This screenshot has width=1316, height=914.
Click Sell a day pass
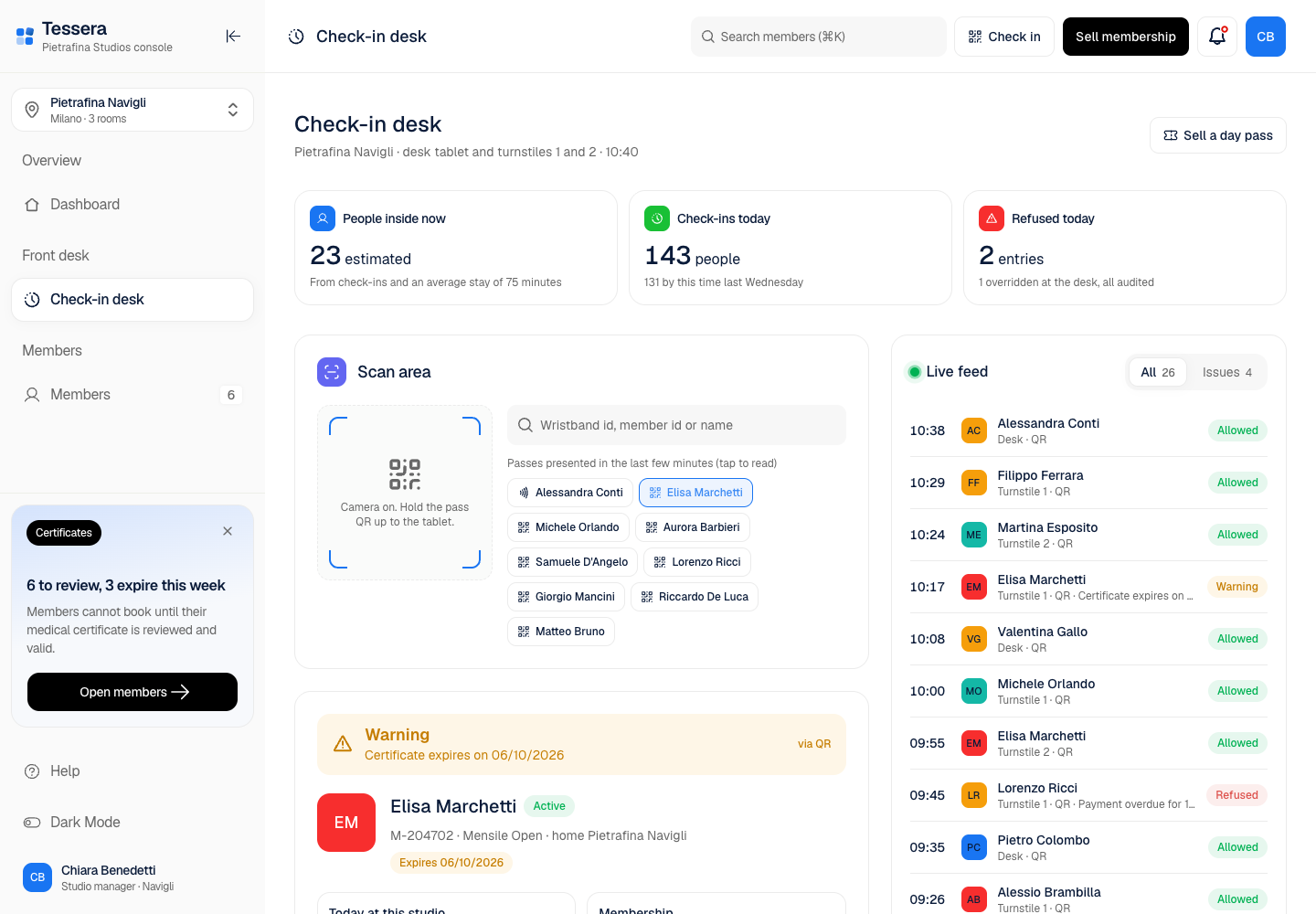tap(1218, 135)
